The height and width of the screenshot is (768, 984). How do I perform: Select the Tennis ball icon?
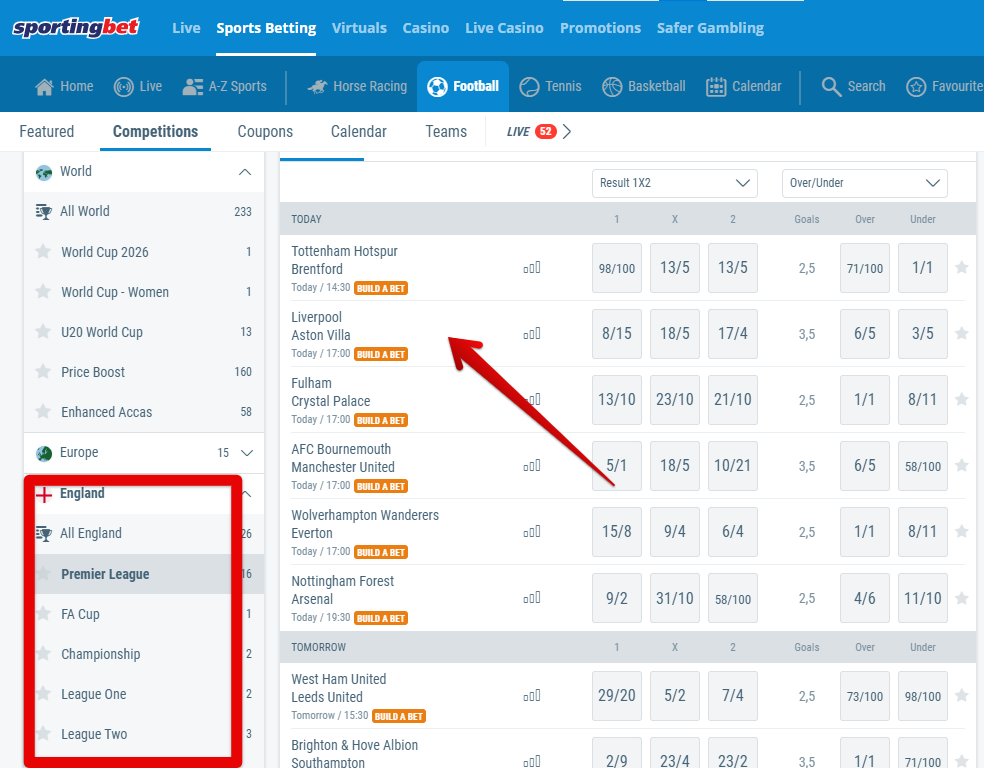coord(530,87)
